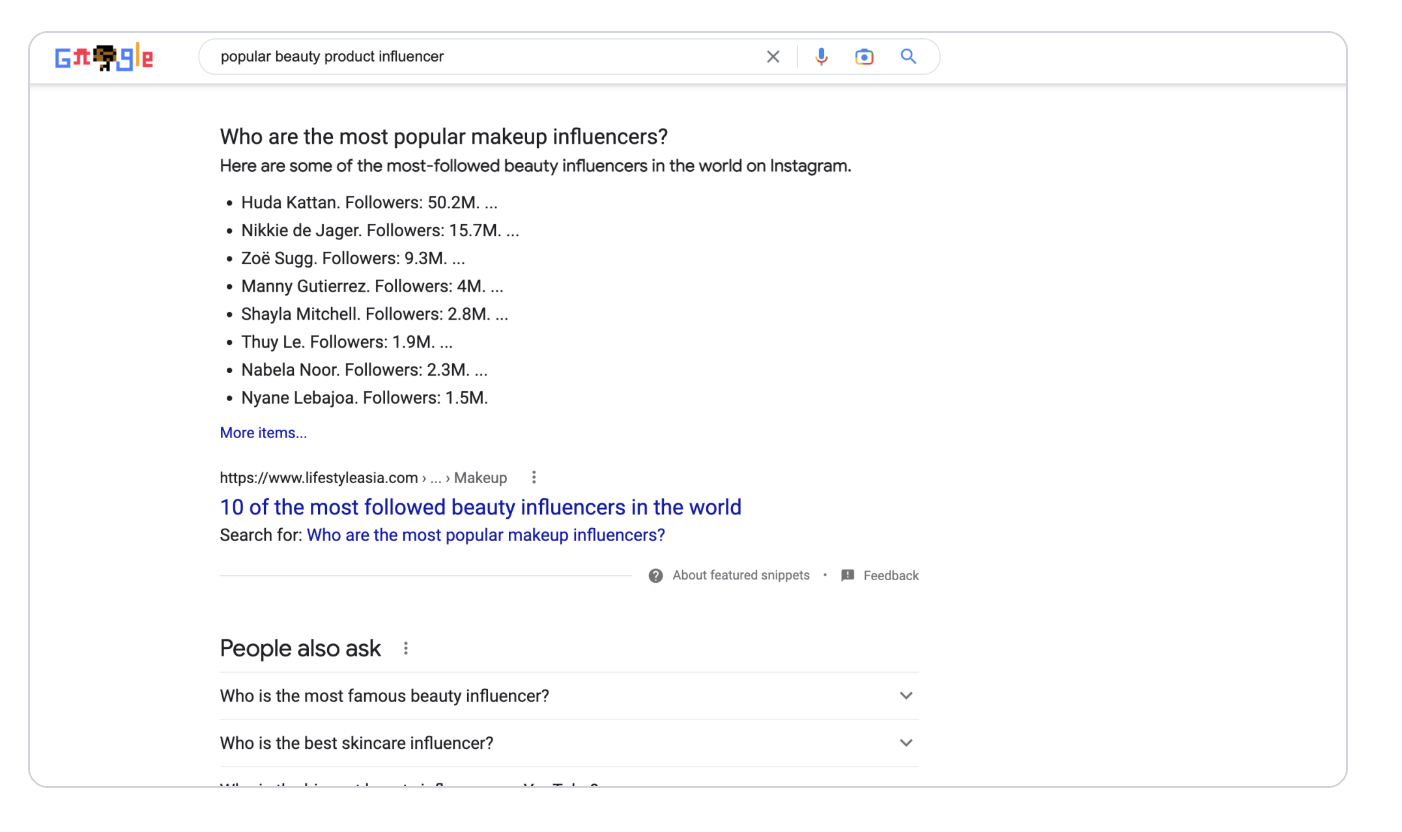Submit search with the magnifying glass icon
The width and height of the screenshot is (1402, 832).
click(908, 57)
